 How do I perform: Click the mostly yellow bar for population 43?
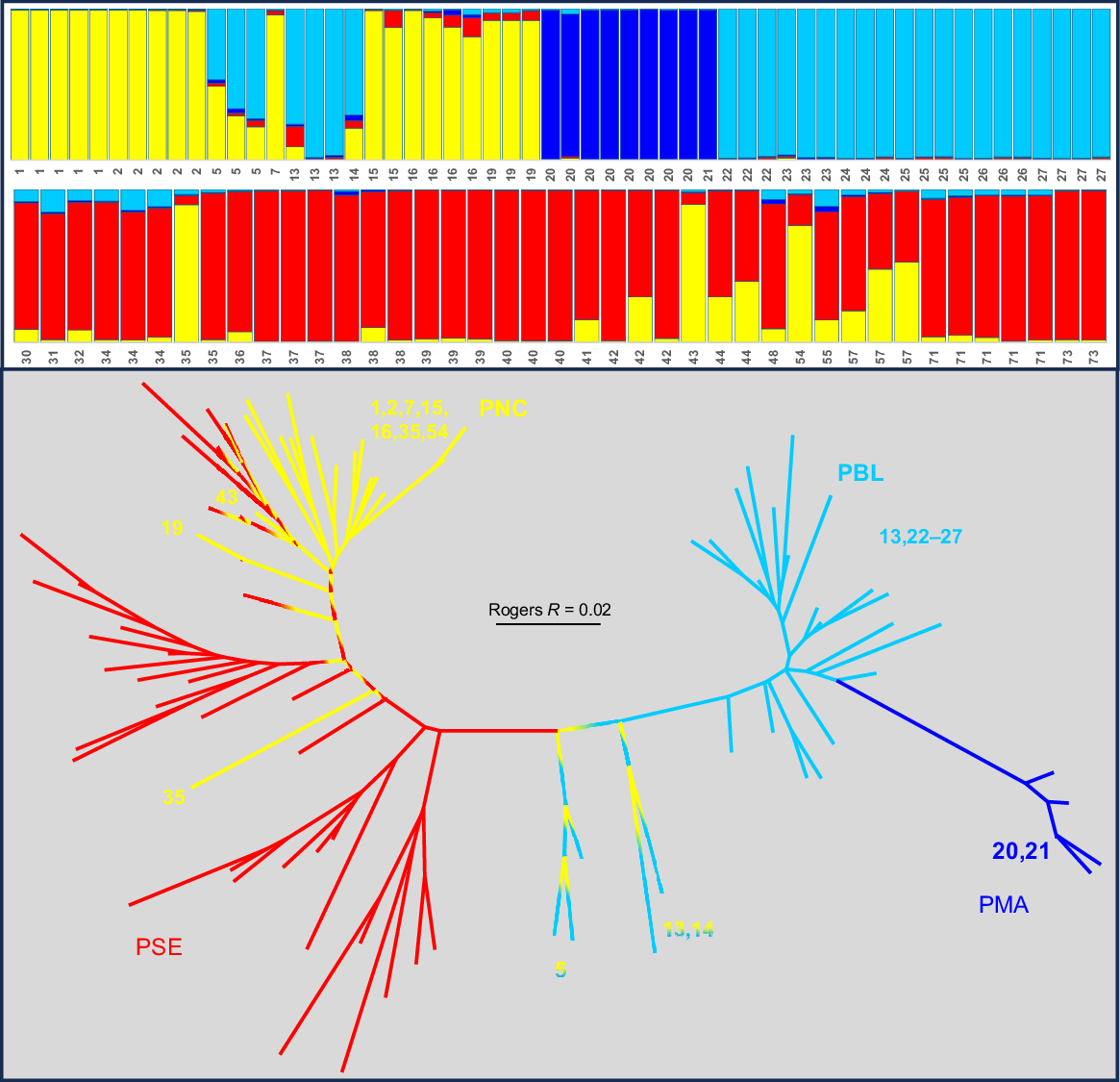[x=693, y=269]
